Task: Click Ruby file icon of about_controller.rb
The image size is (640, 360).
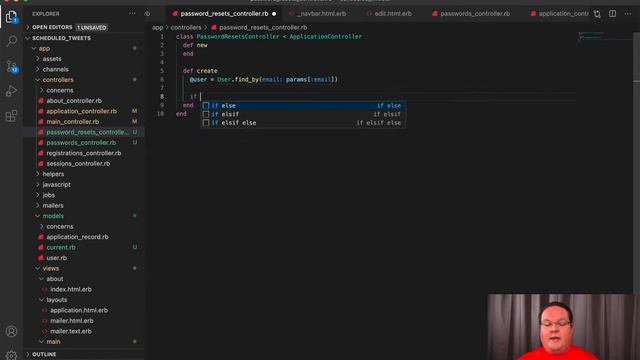Action: pos(41,101)
